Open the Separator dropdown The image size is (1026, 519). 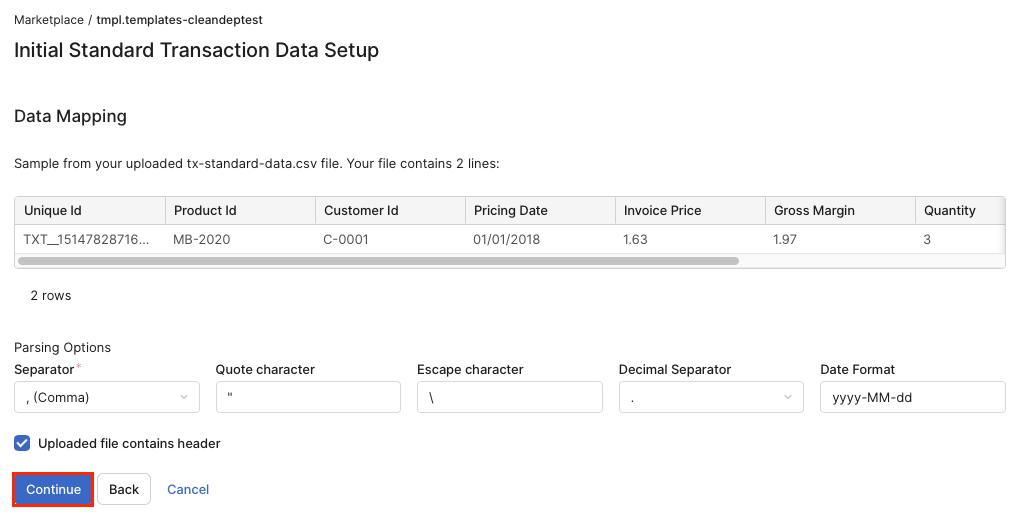107,397
